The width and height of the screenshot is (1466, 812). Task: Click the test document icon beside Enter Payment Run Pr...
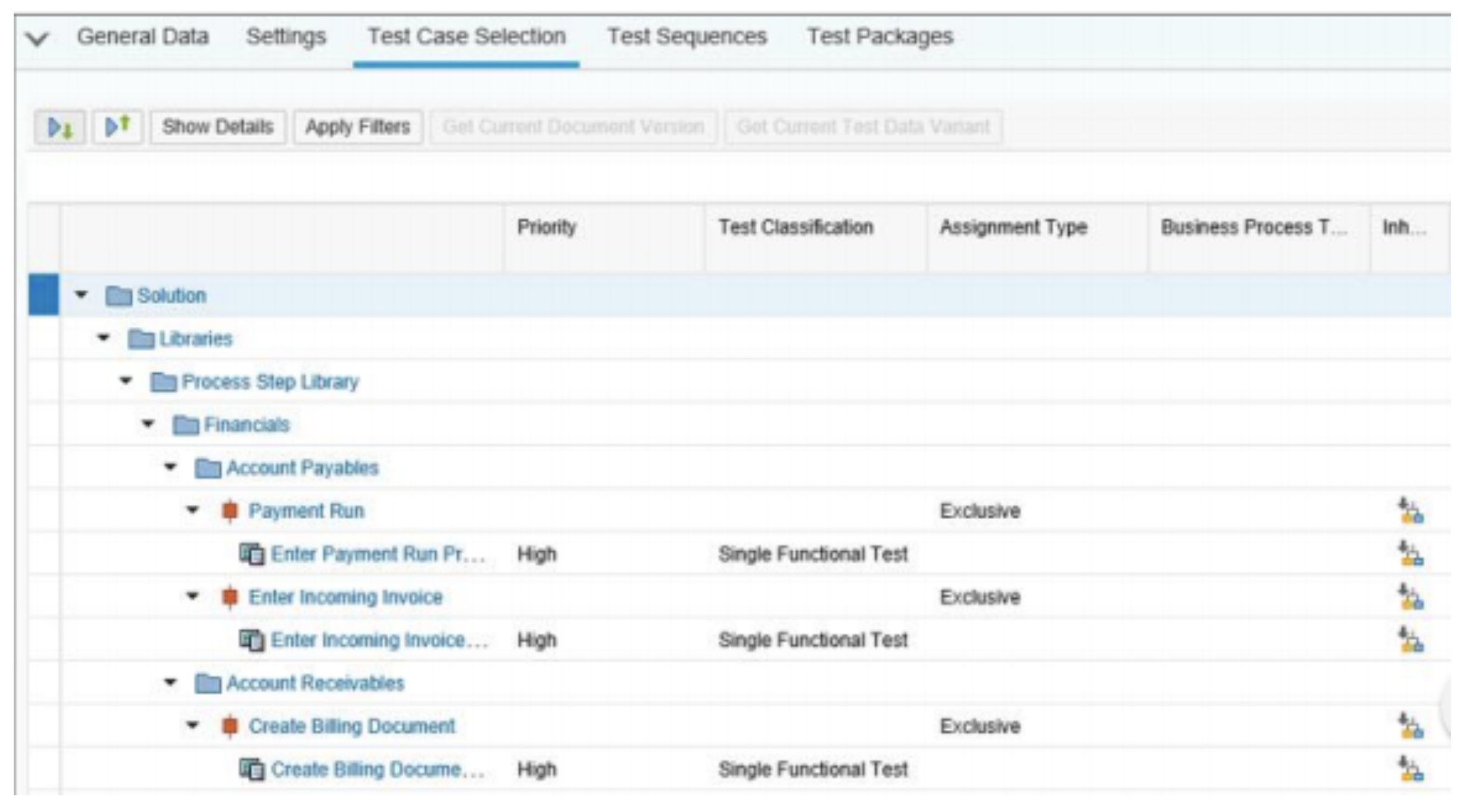point(252,554)
